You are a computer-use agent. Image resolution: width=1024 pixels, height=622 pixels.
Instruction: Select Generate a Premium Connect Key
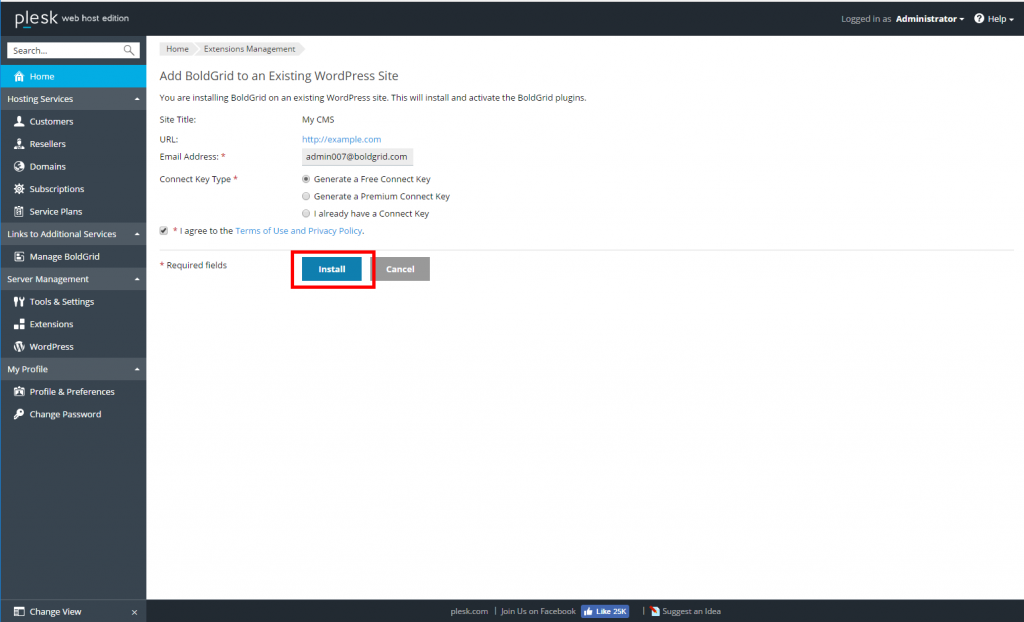306,196
